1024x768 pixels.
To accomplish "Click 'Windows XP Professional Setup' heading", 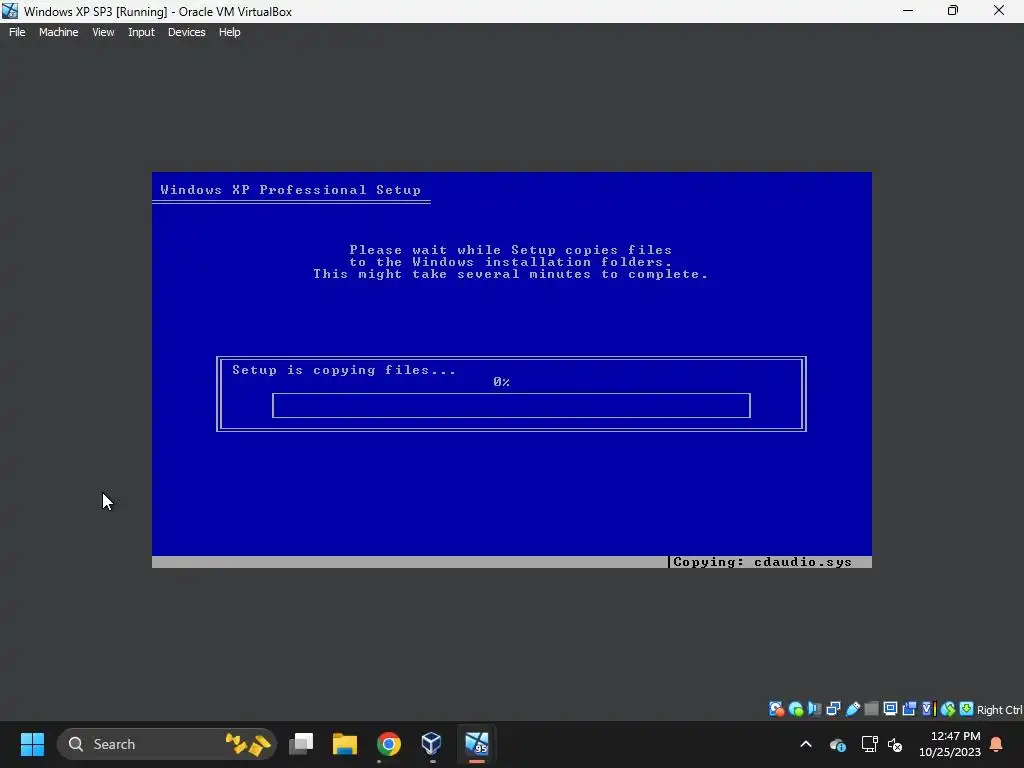I will tap(291, 190).
